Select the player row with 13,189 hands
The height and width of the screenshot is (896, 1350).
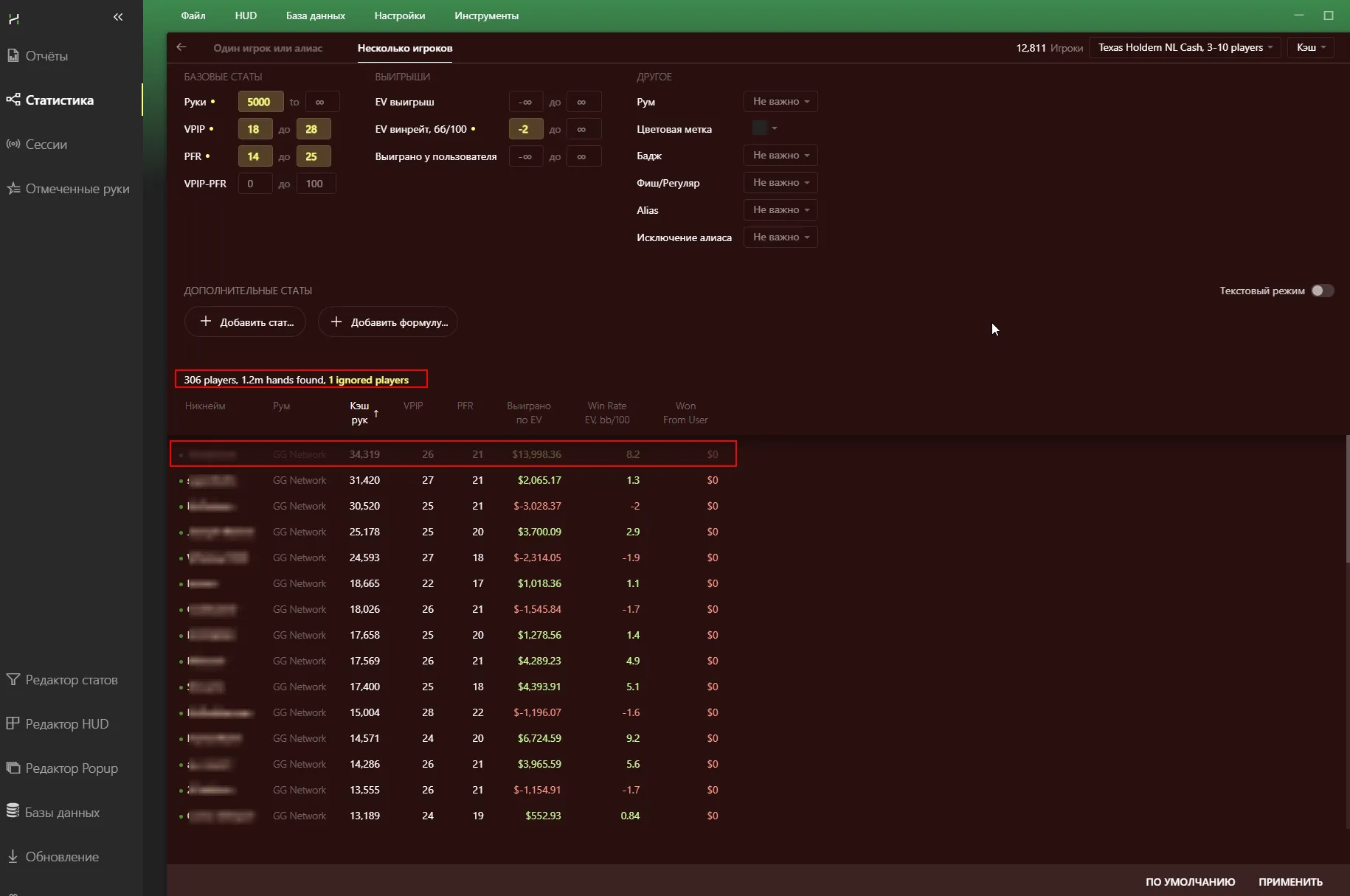click(453, 816)
